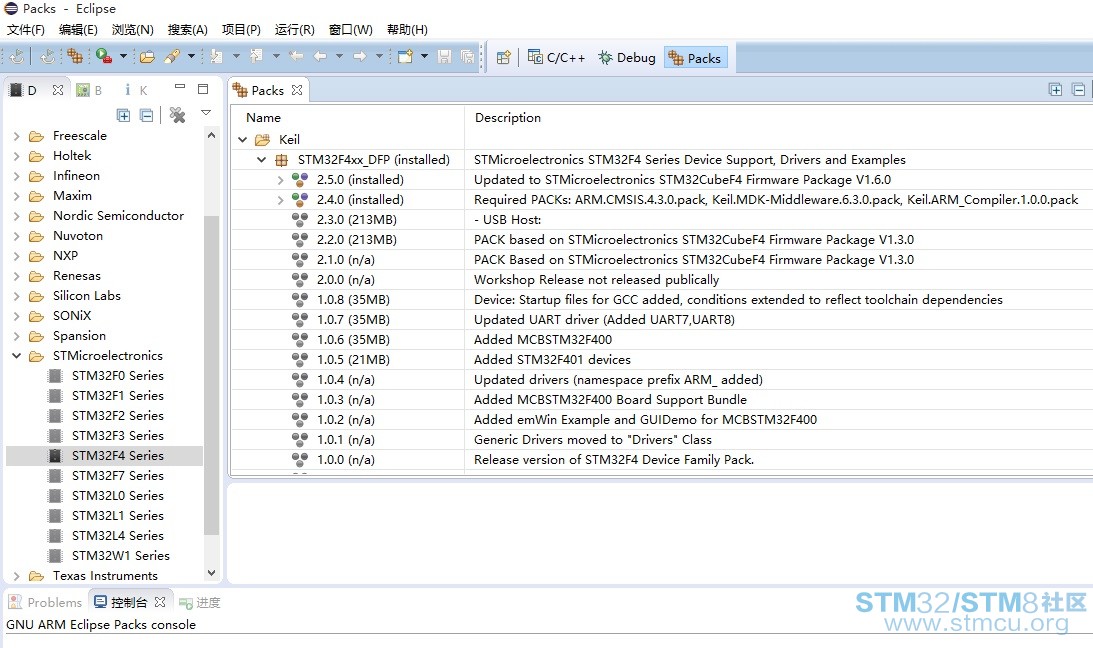1093x648 pixels.
Task: Click the Save All icon
Action: click(468, 56)
